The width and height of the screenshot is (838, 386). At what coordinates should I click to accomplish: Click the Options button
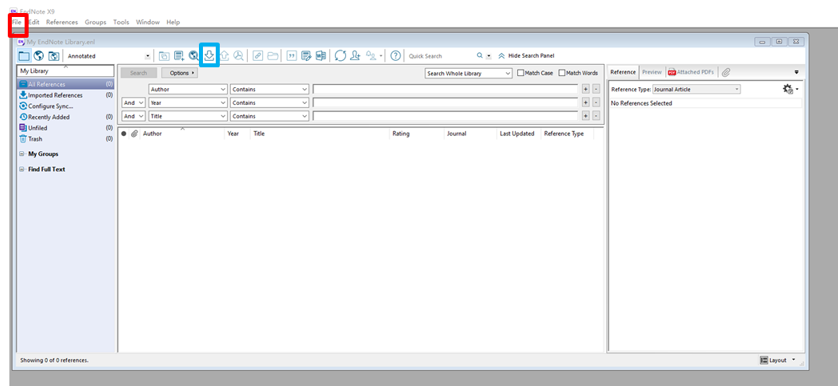[180, 73]
